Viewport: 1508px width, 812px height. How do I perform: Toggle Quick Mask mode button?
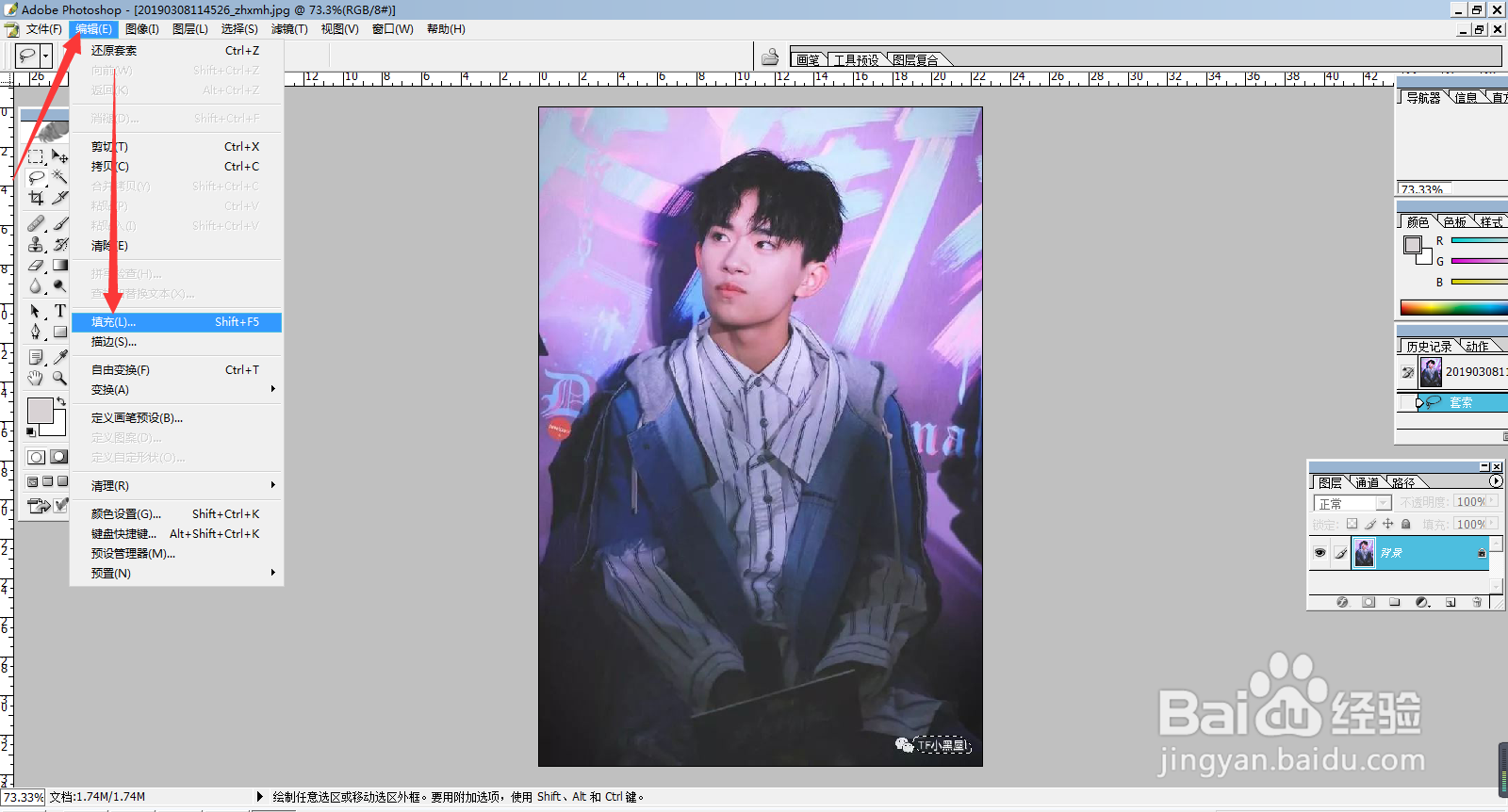[x=58, y=457]
